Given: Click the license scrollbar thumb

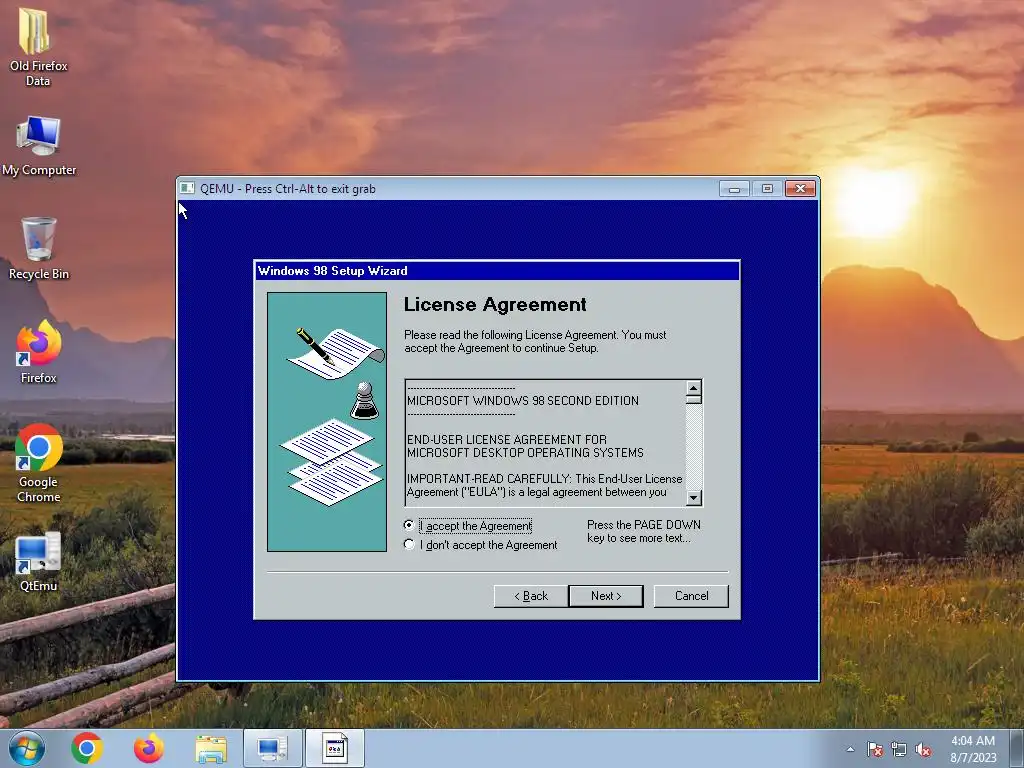Looking at the screenshot, I should (x=694, y=400).
